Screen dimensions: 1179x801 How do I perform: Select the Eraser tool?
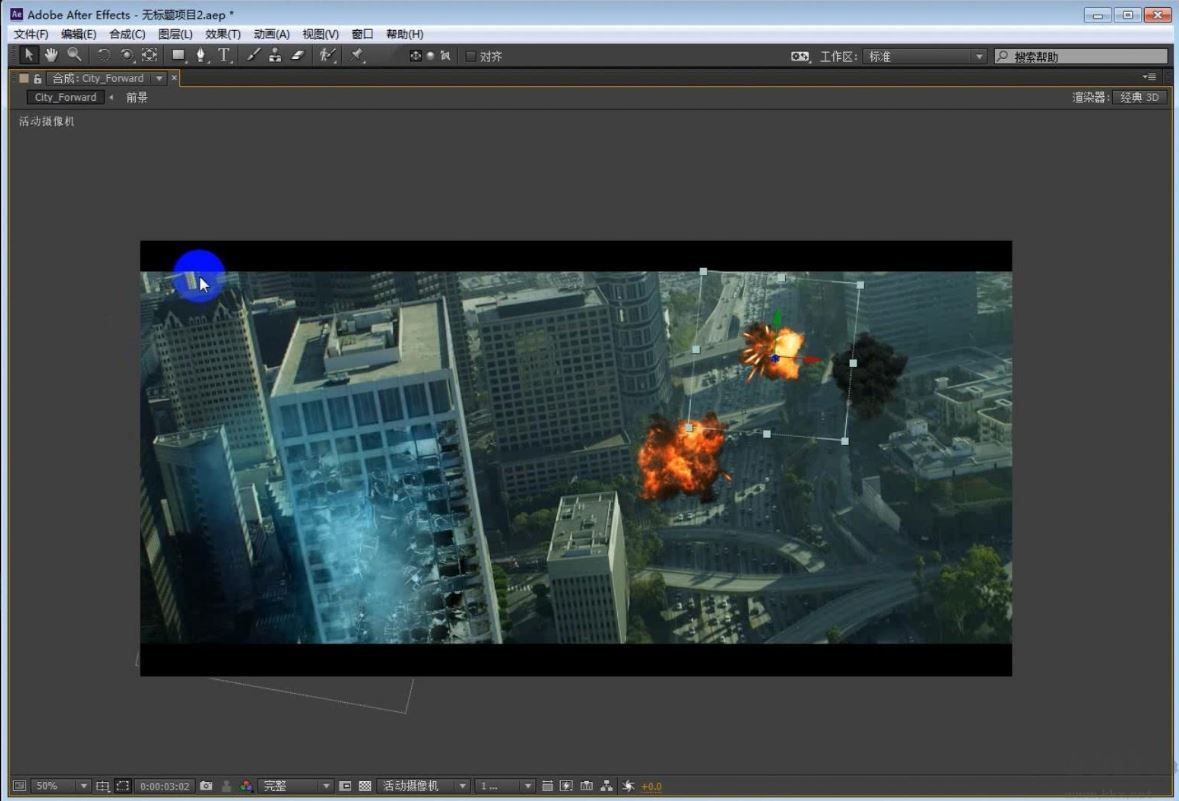coord(295,56)
